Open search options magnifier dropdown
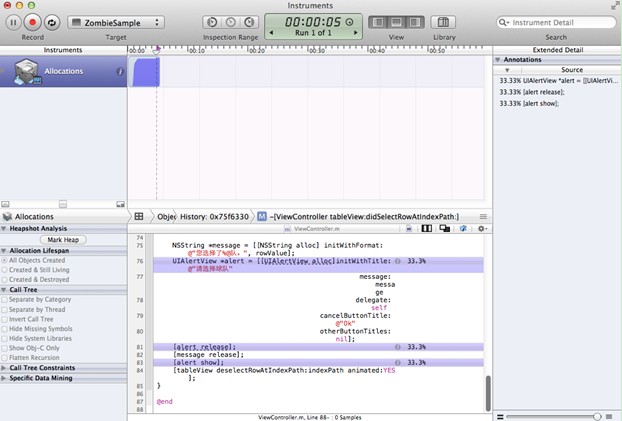This screenshot has width=622, height=421. point(504,23)
